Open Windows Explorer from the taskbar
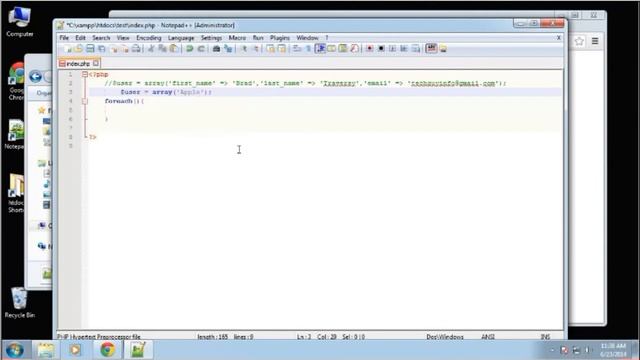Viewport: 640px width, 360px height. point(46,350)
